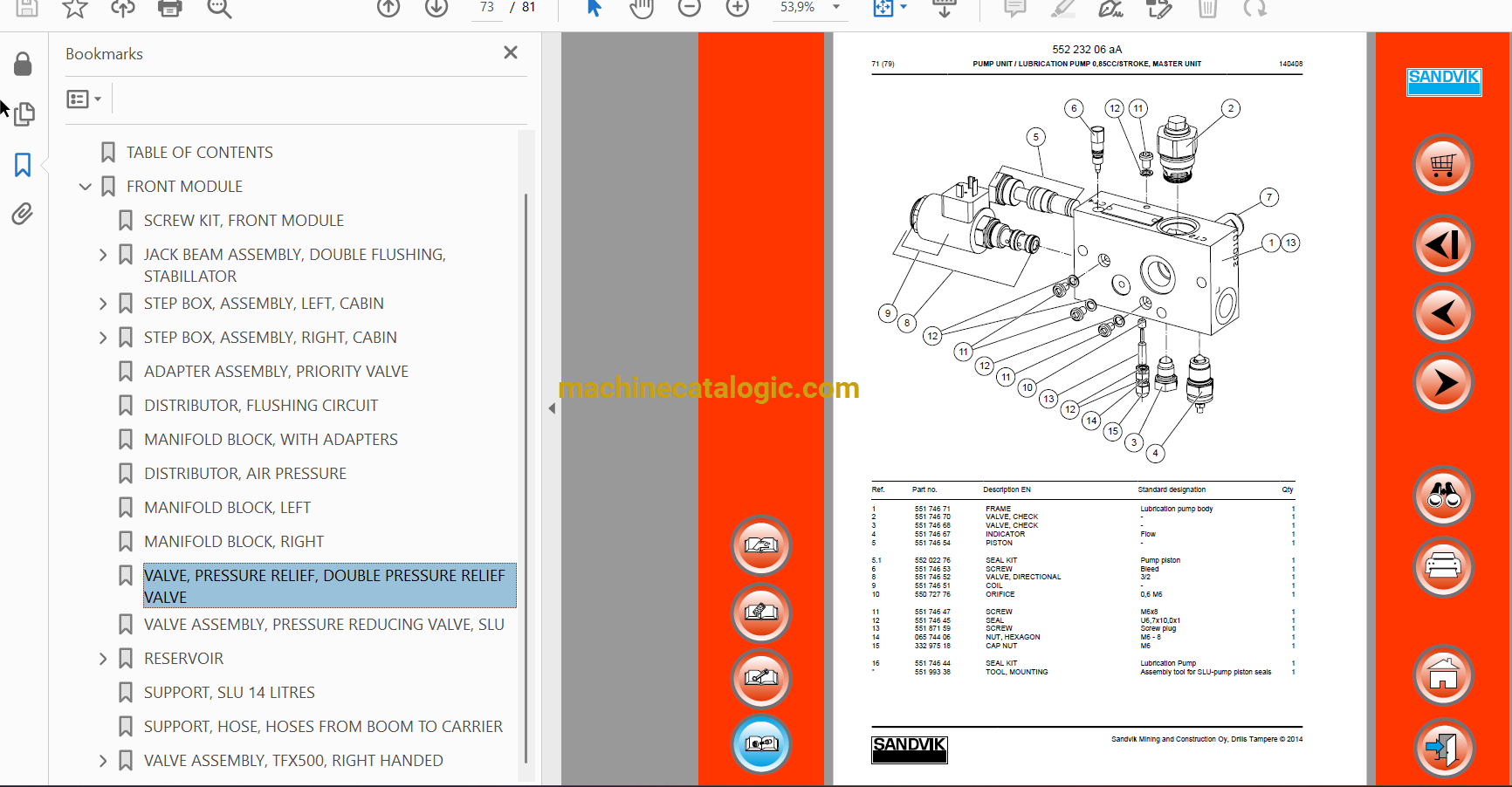Click the SANDVIK logo at top right
1512x787 pixels.
click(x=1444, y=82)
